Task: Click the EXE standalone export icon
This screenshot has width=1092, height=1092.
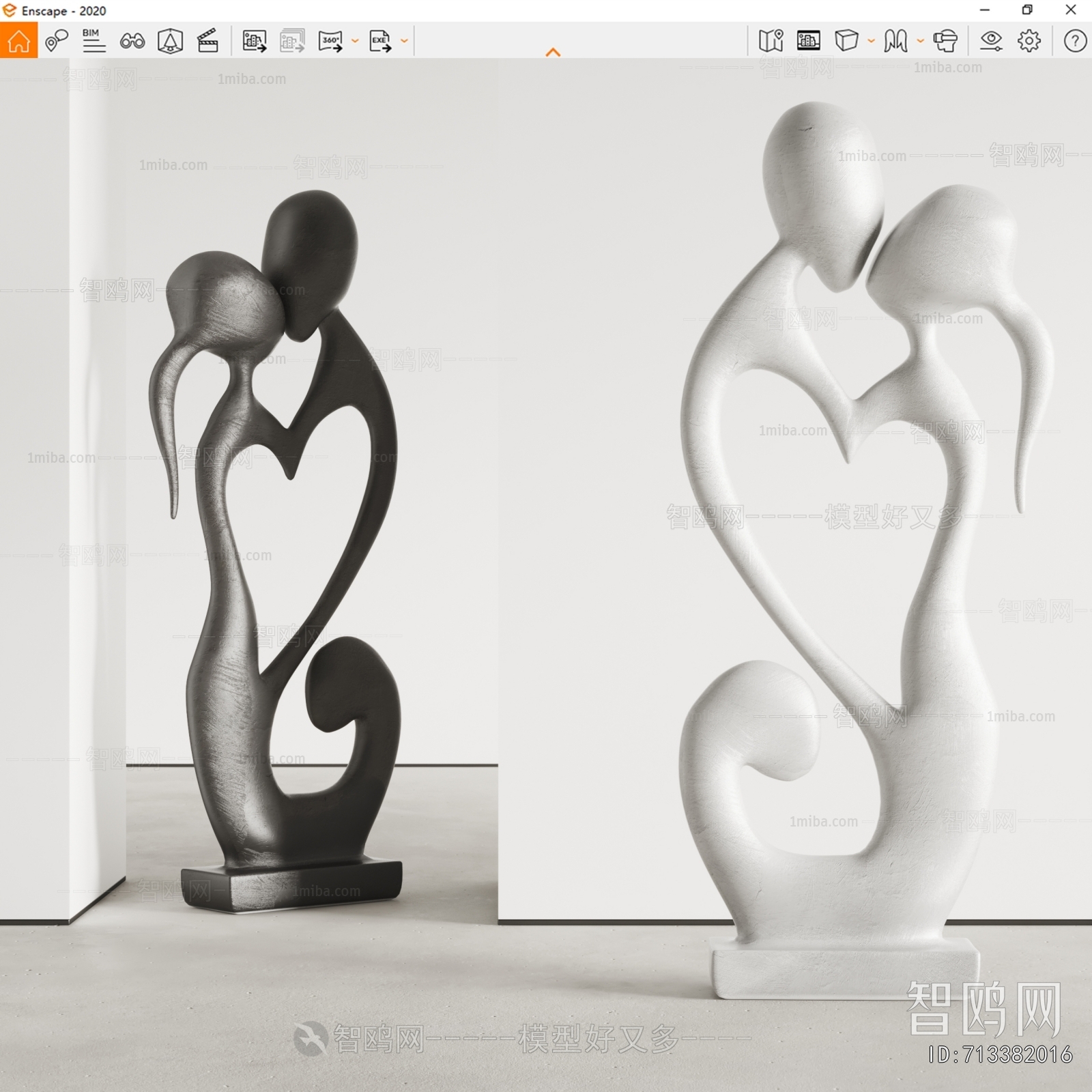Action: point(380,41)
